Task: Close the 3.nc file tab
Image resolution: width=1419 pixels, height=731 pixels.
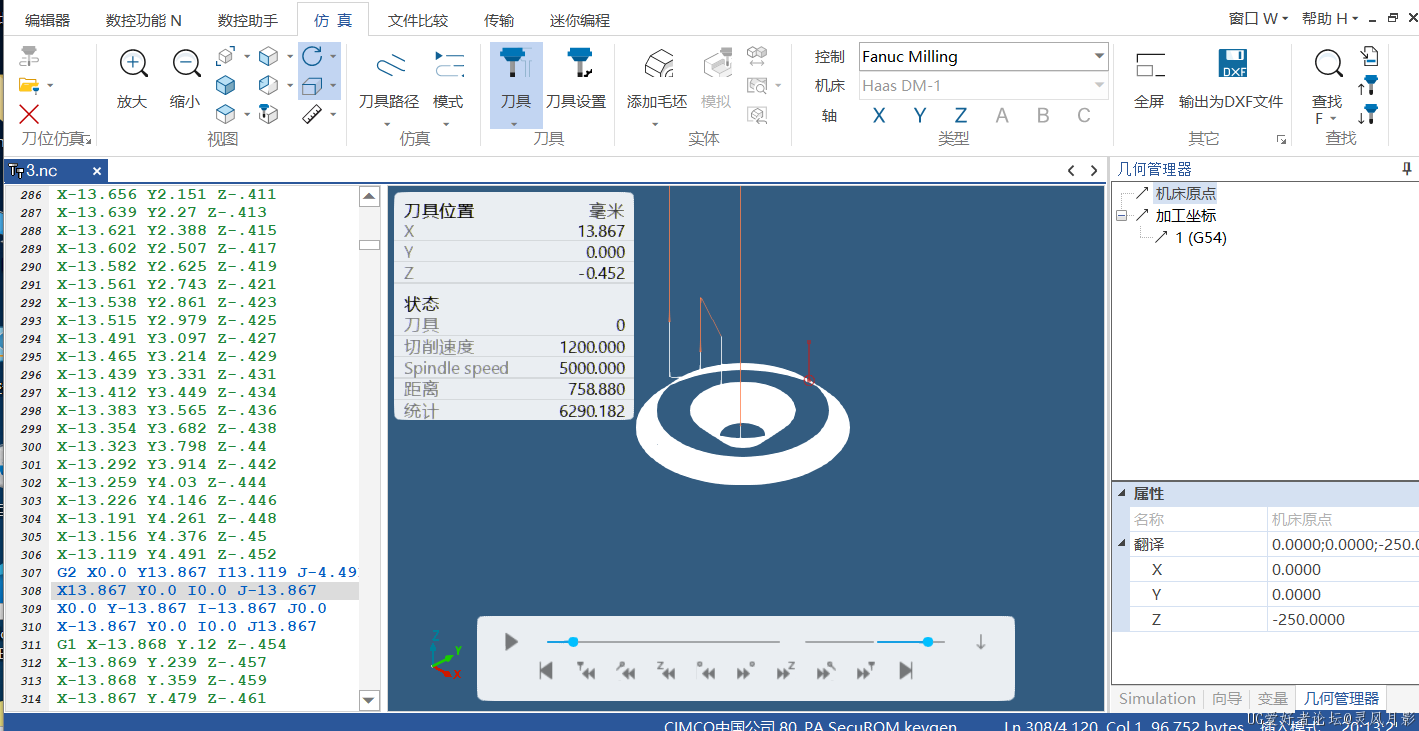Action: coord(97,171)
